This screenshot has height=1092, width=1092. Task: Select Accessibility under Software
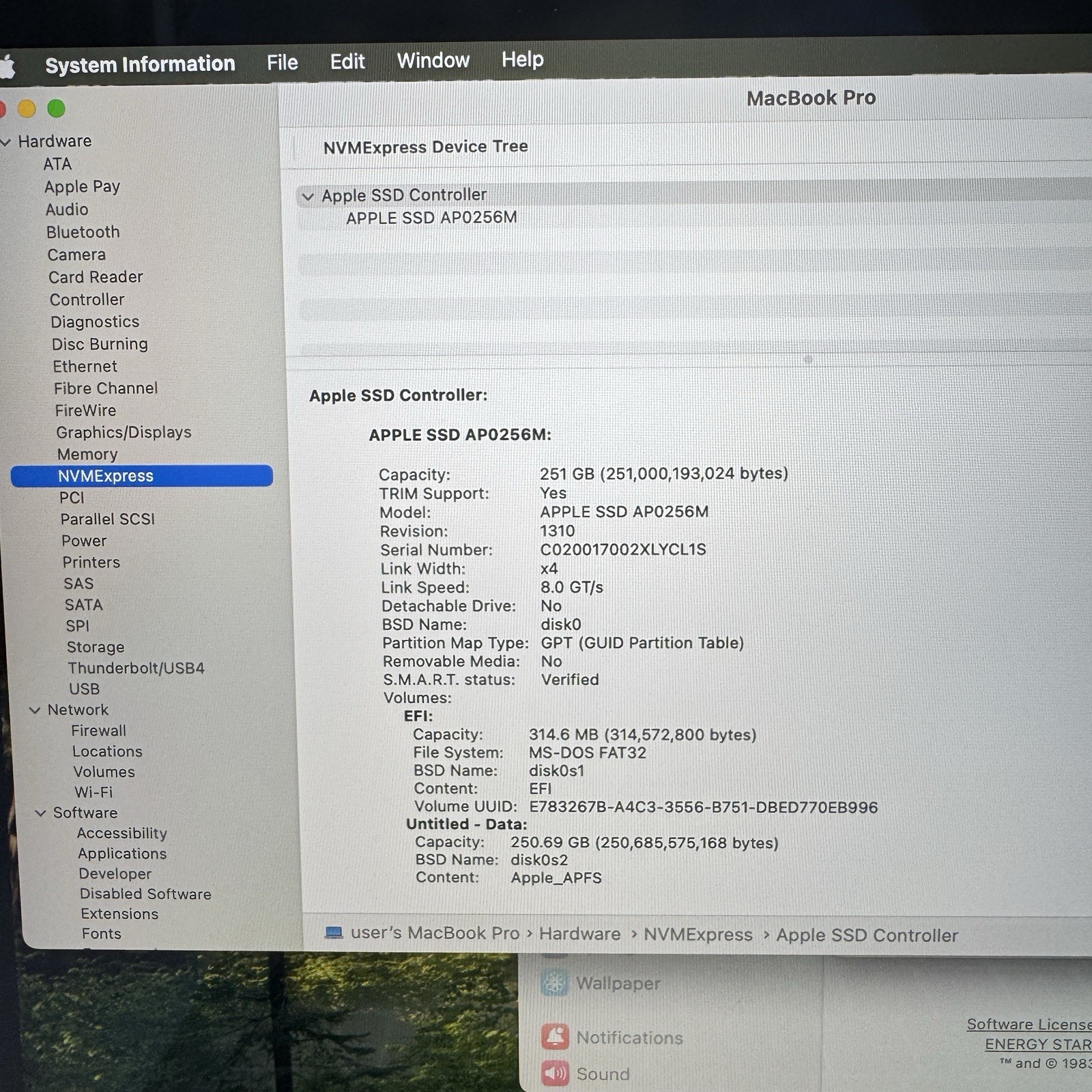[121, 833]
